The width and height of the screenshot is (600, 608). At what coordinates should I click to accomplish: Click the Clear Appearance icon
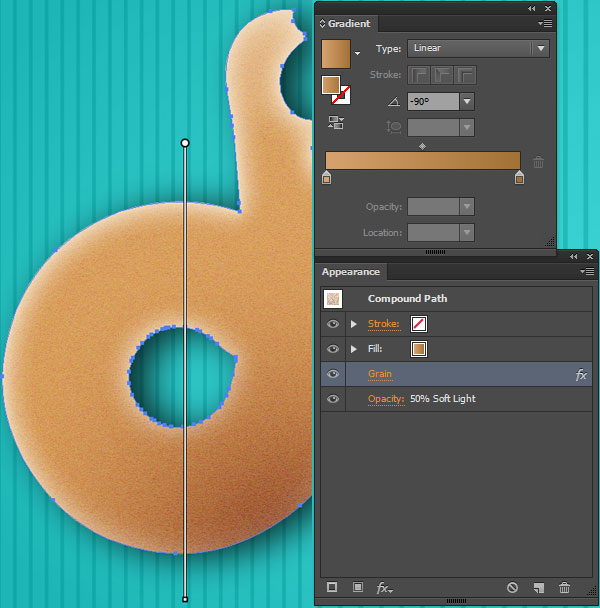(x=512, y=588)
